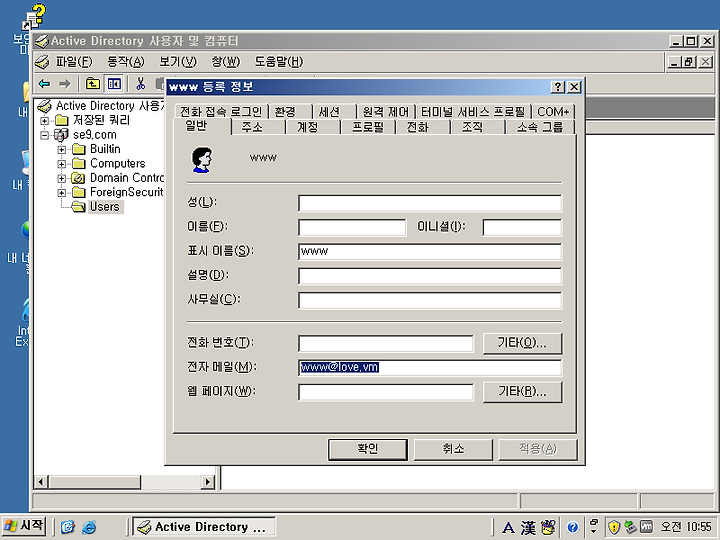Screen dimensions: 720x540
Task: Toggle the console tree show/hide icon
Action: pos(113,84)
